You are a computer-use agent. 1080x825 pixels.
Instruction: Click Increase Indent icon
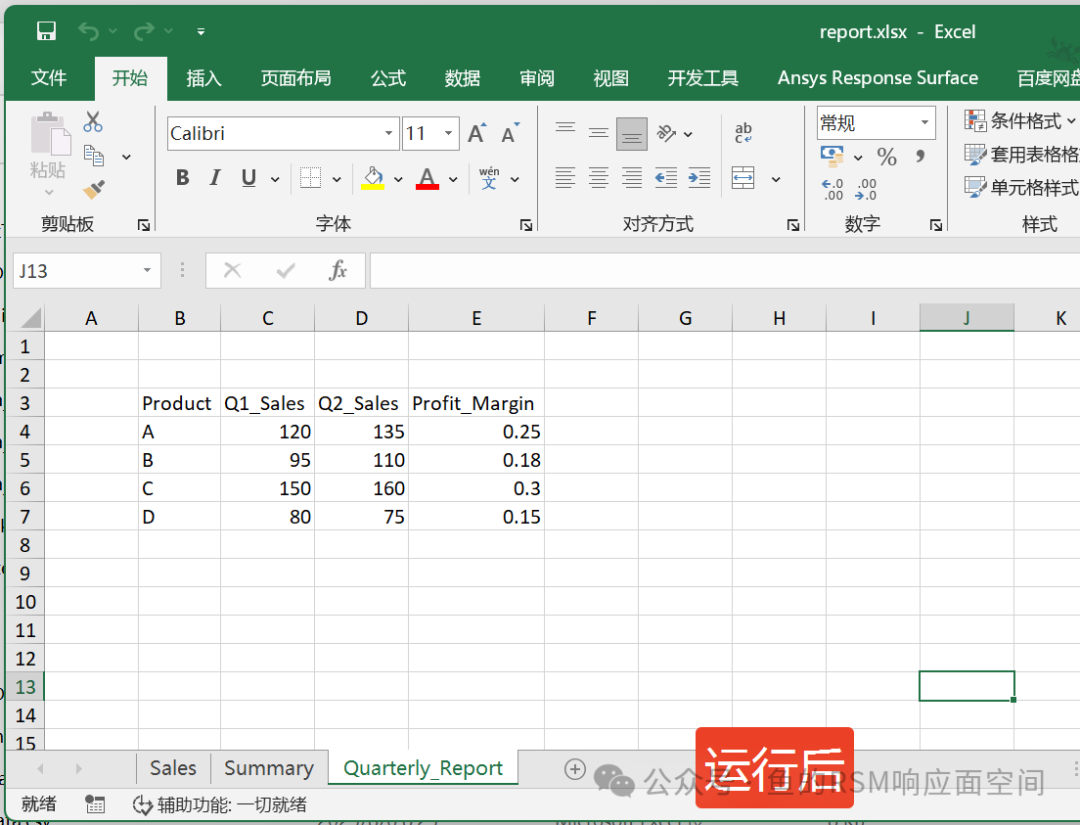(x=699, y=178)
